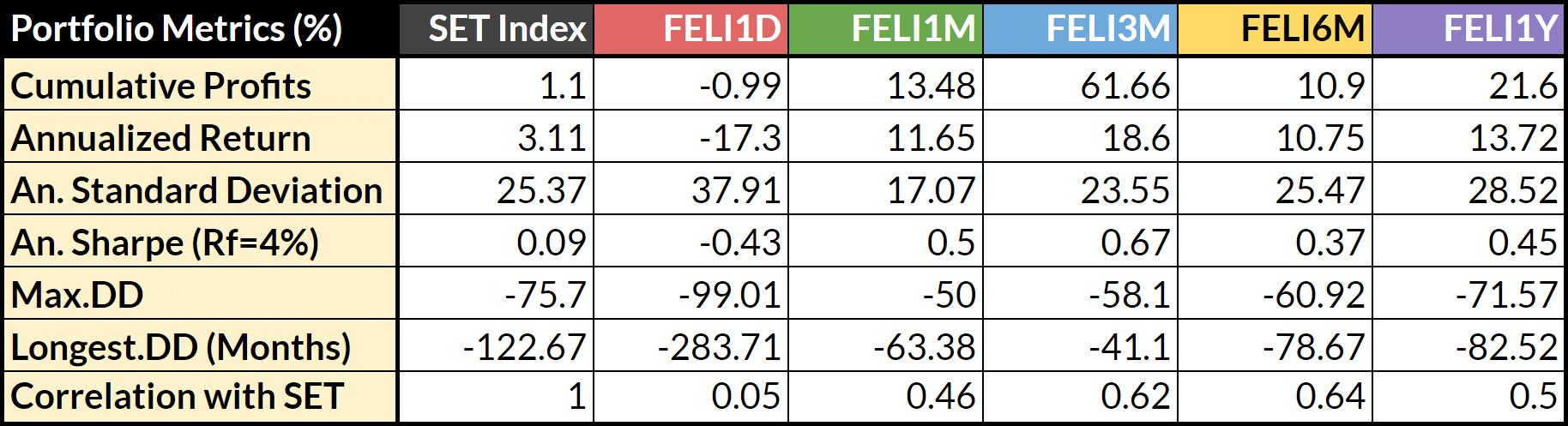Click the SET Index column header

coord(497,29)
